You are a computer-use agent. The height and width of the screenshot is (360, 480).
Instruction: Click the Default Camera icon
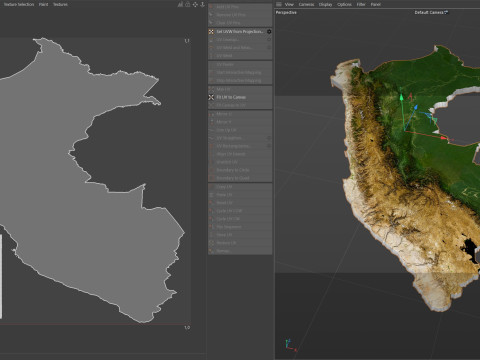point(446,12)
